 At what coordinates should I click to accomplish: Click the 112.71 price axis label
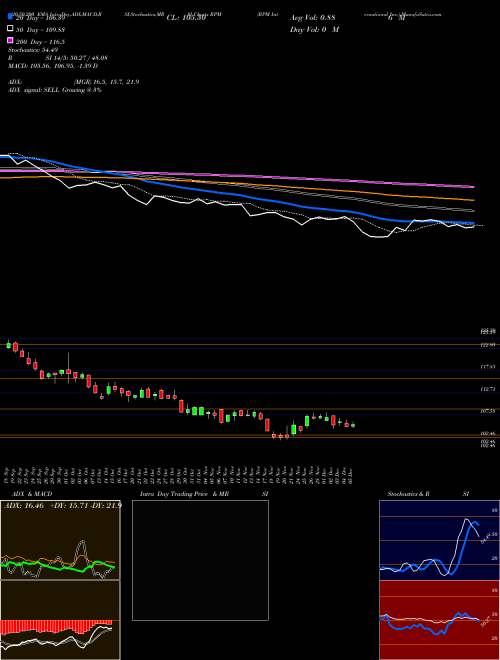pyautogui.click(x=488, y=389)
